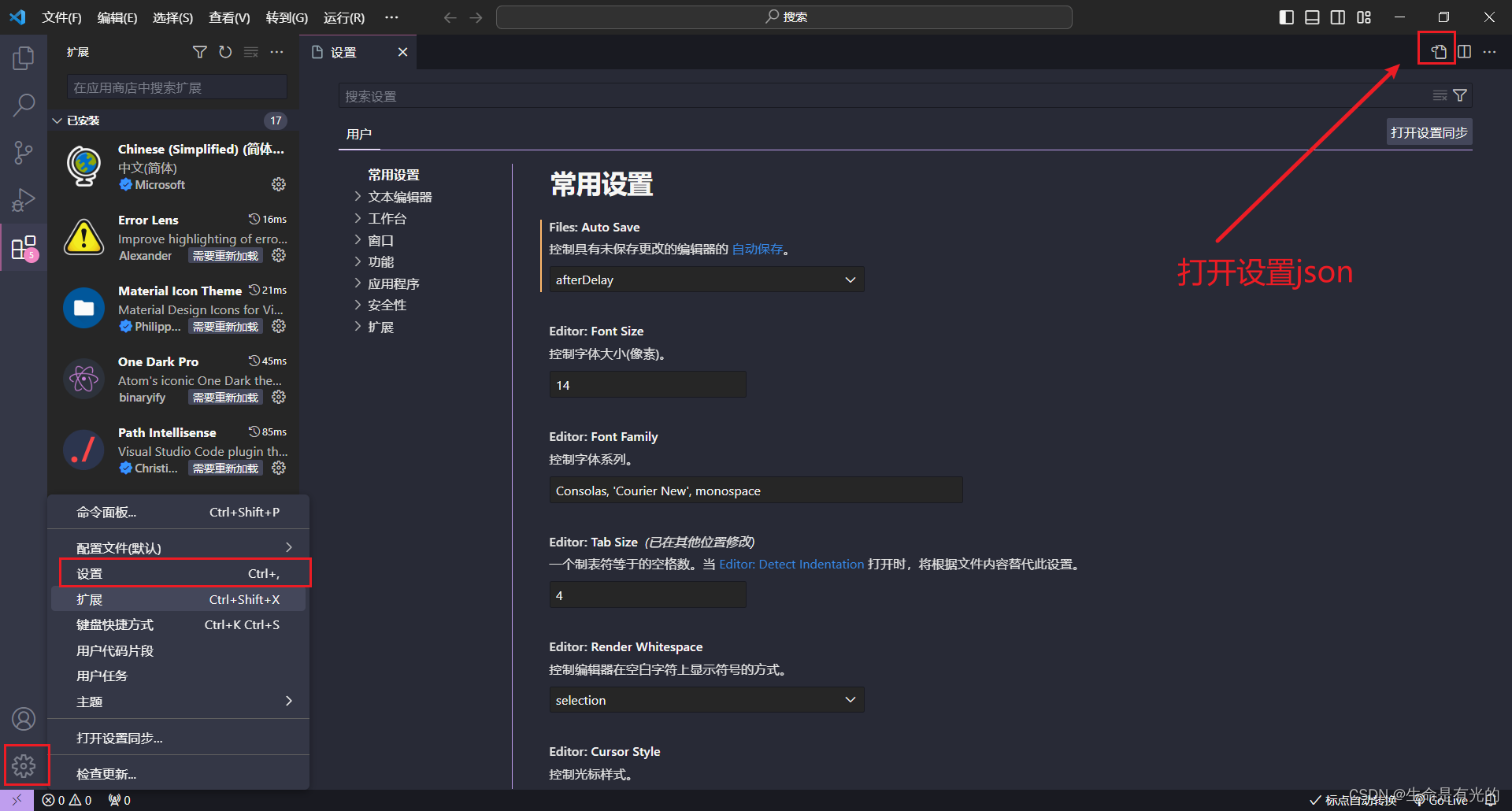Open the Explorer view in activity bar
This screenshot has height=811, width=1512.
24,57
